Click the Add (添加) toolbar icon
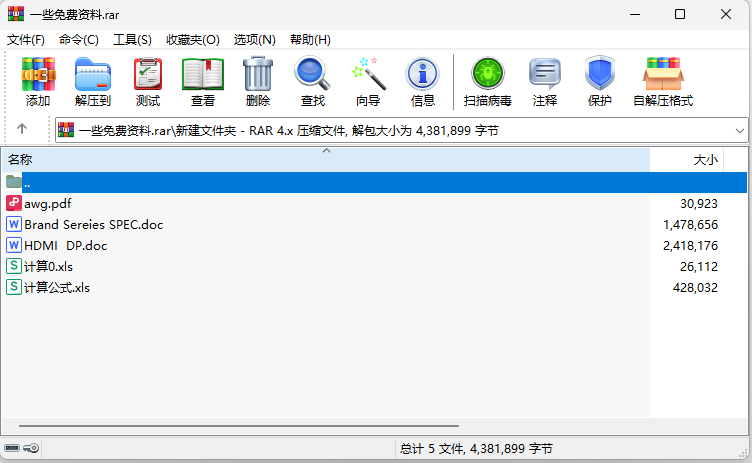The height and width of the screenshot is (463, 752). (38, 82)
